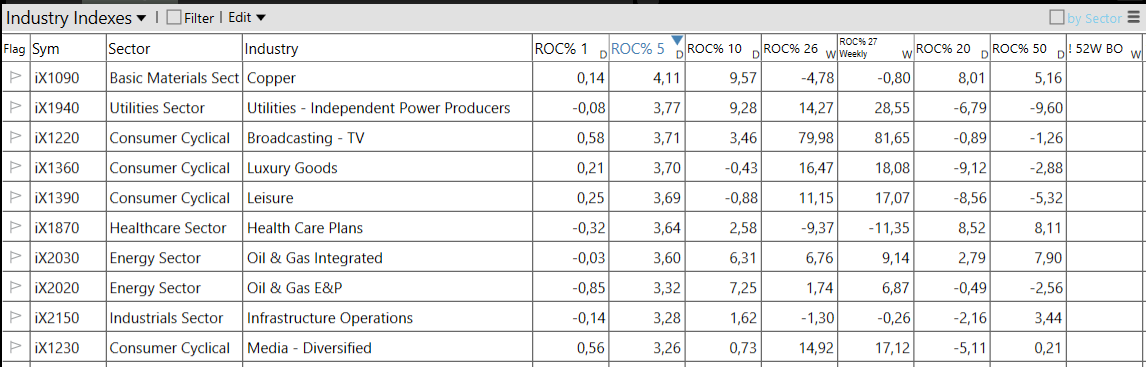Flag the Oil & Gas Integrated row

pyautogui.click(x=15, y=257)
